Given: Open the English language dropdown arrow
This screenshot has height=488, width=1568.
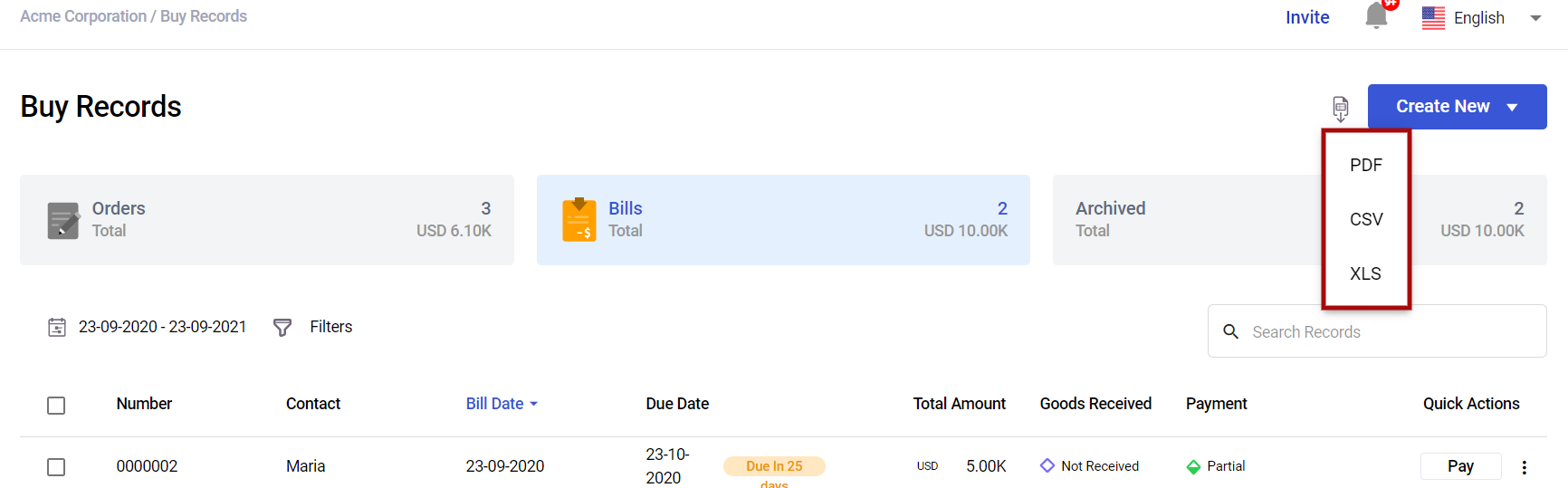Looking at the screenshot, I should (x=1535, y=18).
